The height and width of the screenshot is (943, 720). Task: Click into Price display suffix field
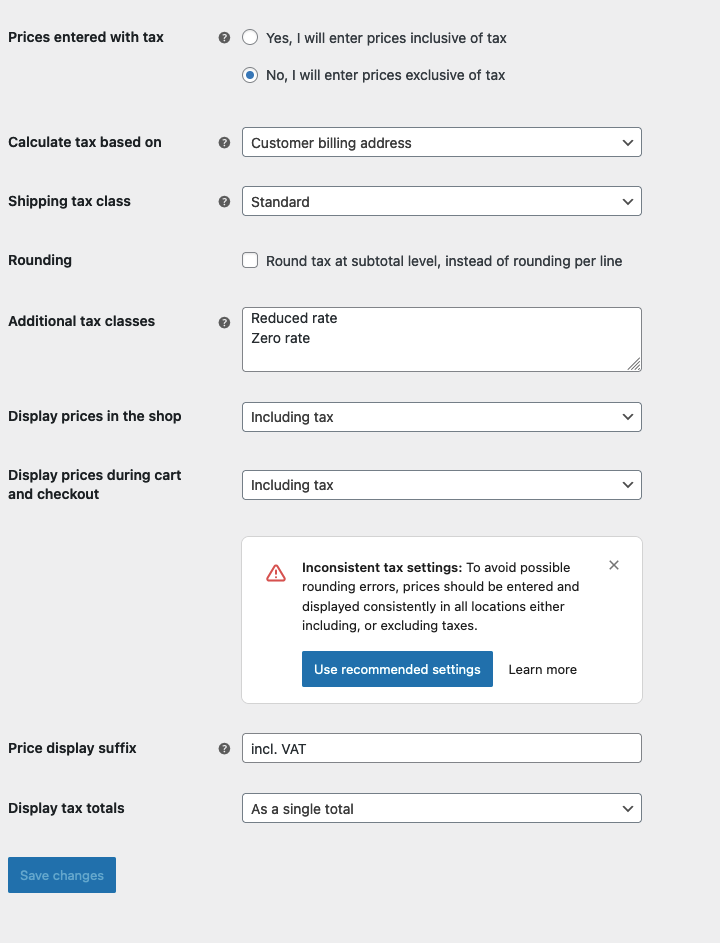pyautogui.click(x=442, y=748)
